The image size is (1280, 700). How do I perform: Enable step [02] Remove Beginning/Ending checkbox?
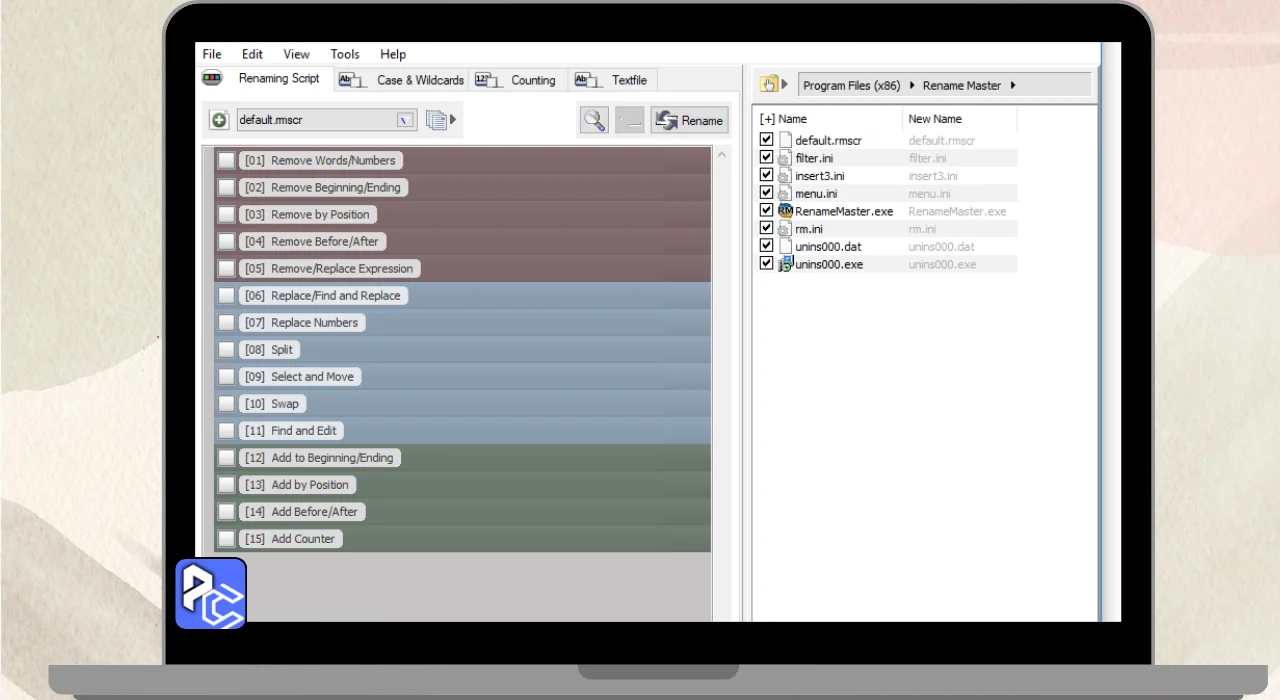tap(227, 188)
